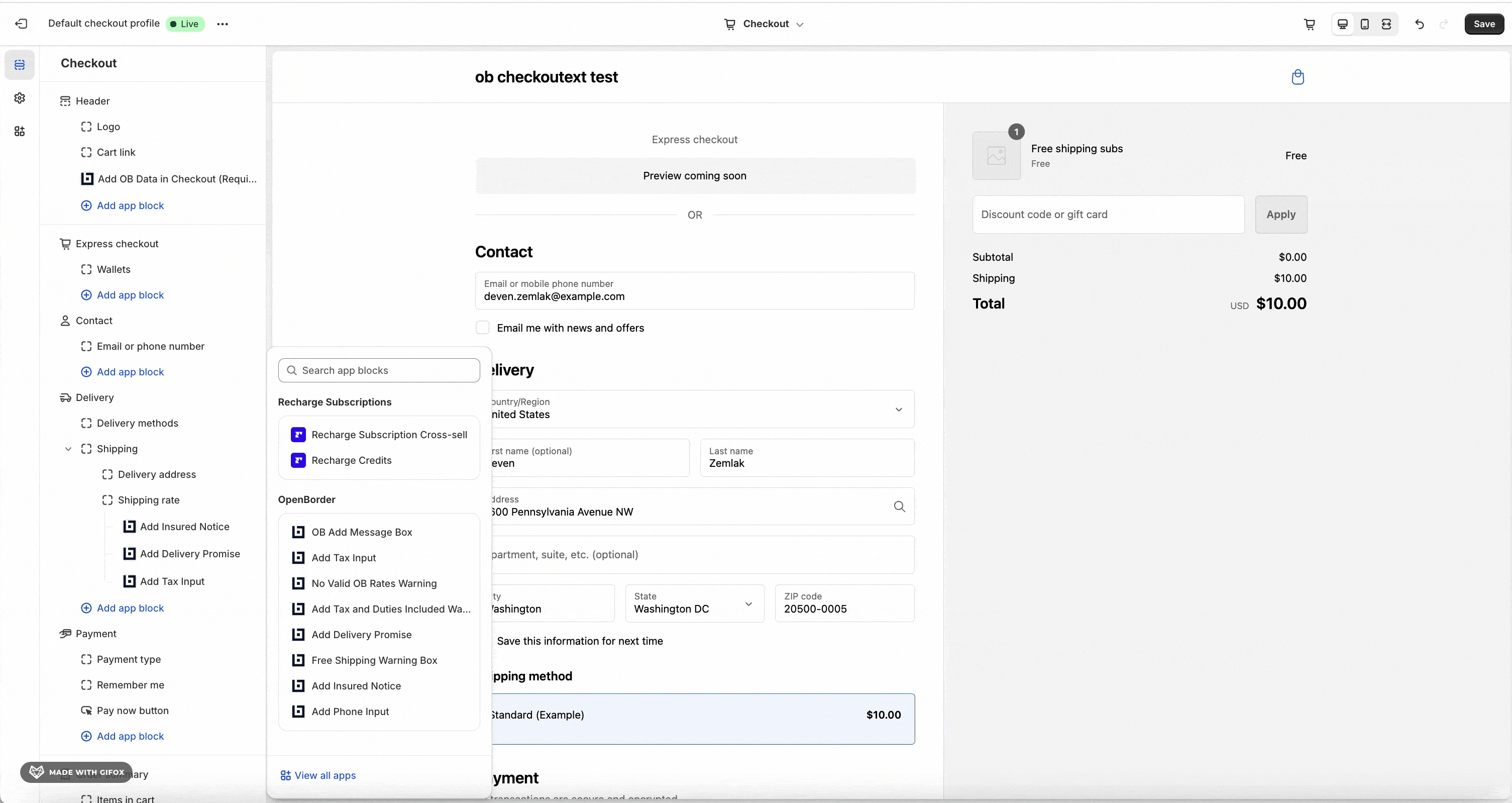Image resolution: width=1512 pixels, height=803 pixels.
Task: Click the exit editor icon
Action: tap(21, 24)
